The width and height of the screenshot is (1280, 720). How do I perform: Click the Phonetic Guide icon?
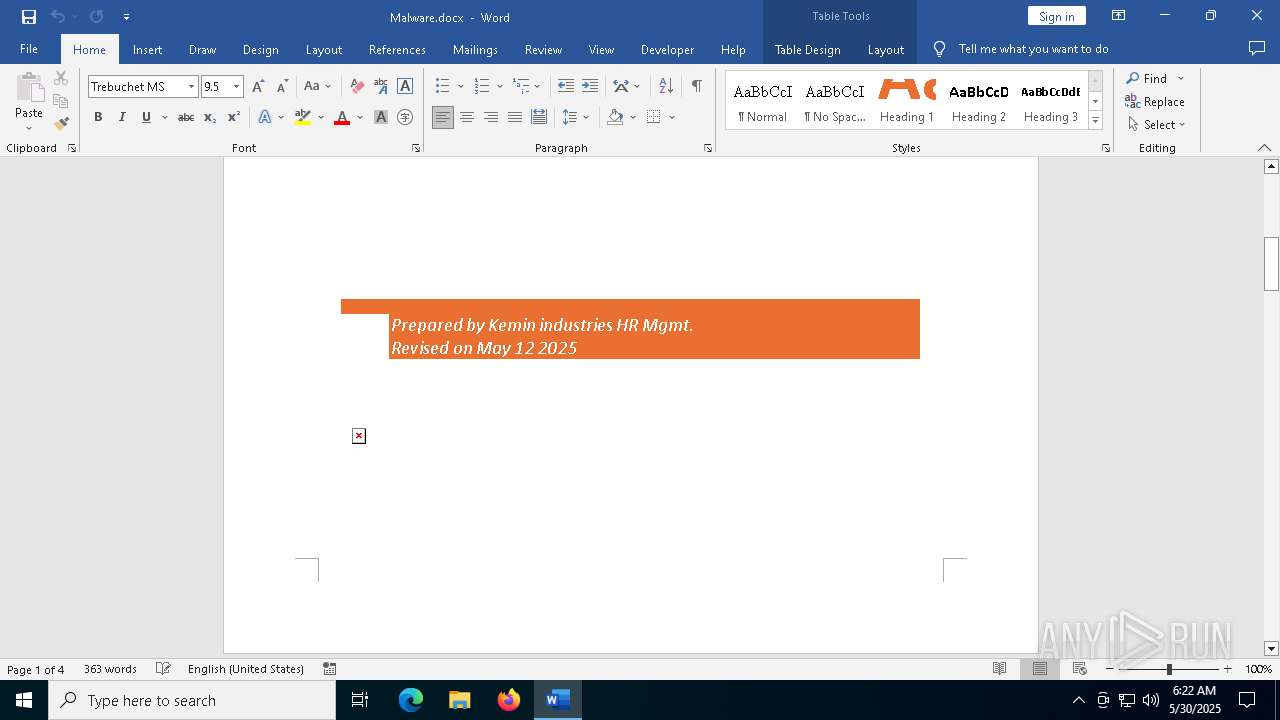point(381,87)
